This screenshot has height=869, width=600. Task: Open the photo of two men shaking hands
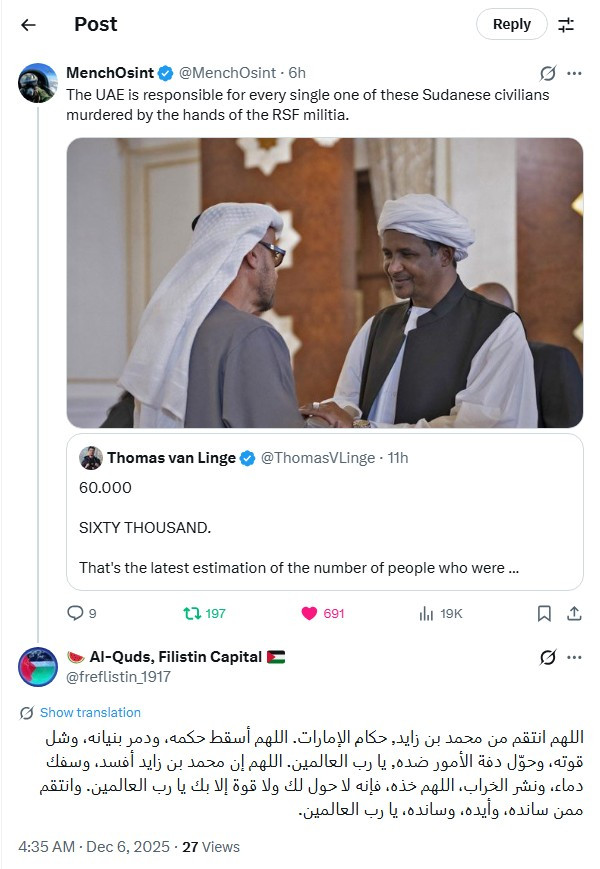[x=325, y=282]
